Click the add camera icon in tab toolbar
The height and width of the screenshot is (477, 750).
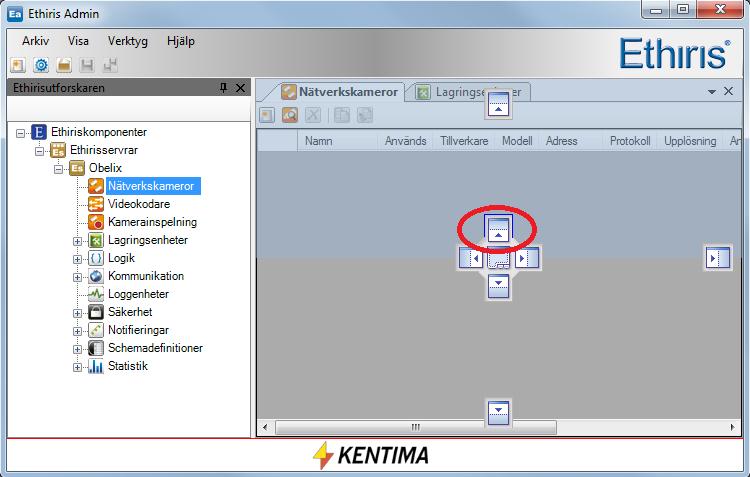[x=267, y=115]
